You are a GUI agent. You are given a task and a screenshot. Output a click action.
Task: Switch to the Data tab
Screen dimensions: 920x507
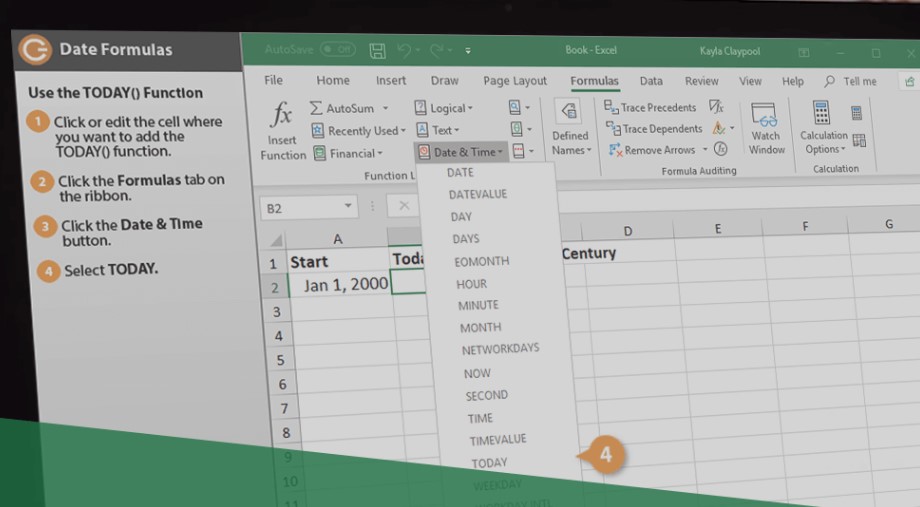(651, 81)
